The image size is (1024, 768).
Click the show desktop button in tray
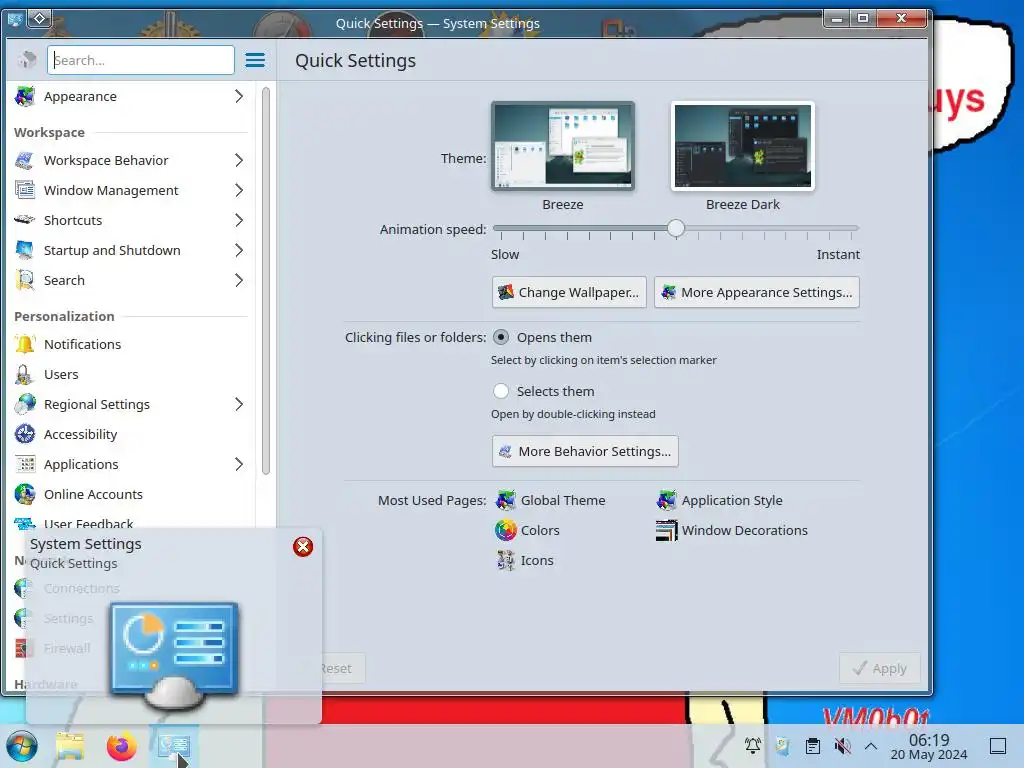click(998, 746)
